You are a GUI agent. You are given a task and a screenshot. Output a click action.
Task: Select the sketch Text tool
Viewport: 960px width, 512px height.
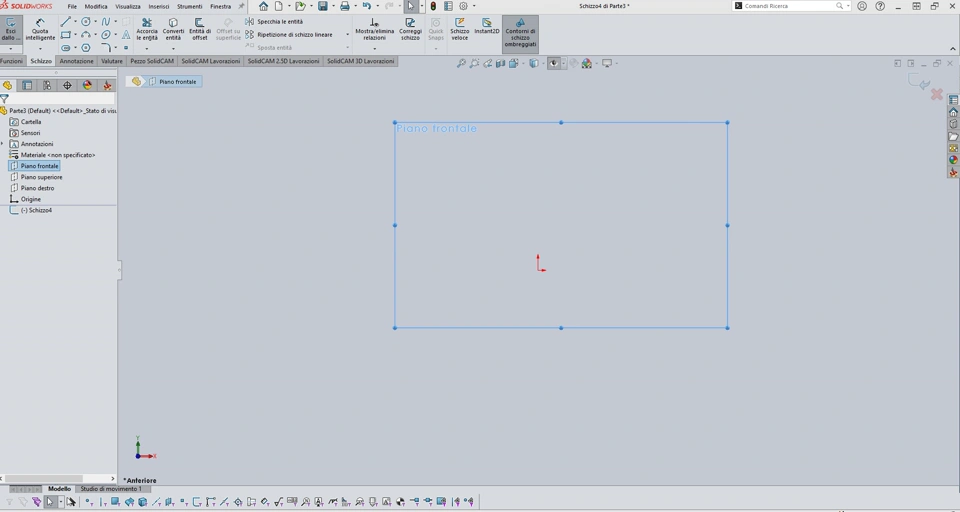click(126, 35)
